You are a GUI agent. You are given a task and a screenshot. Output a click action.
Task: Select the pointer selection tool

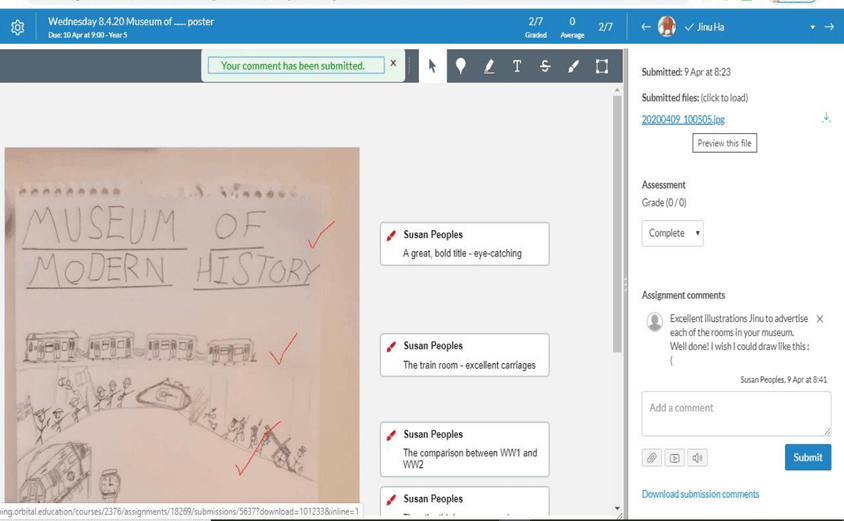tap(432, 66)
